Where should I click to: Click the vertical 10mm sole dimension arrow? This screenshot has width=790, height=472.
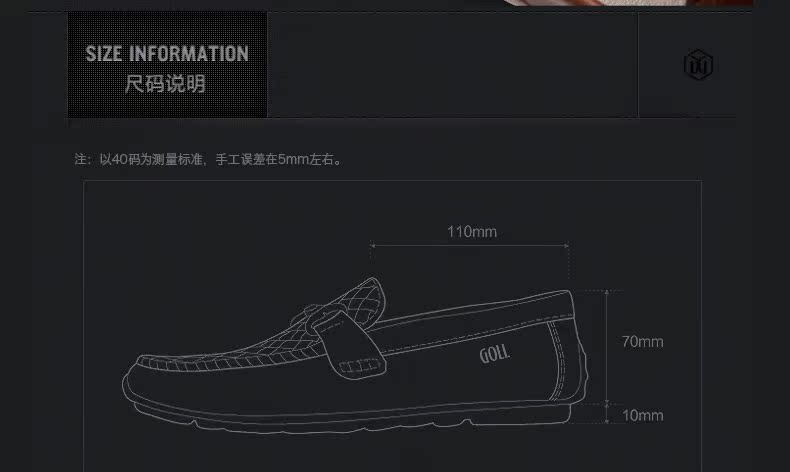[607, 413]
